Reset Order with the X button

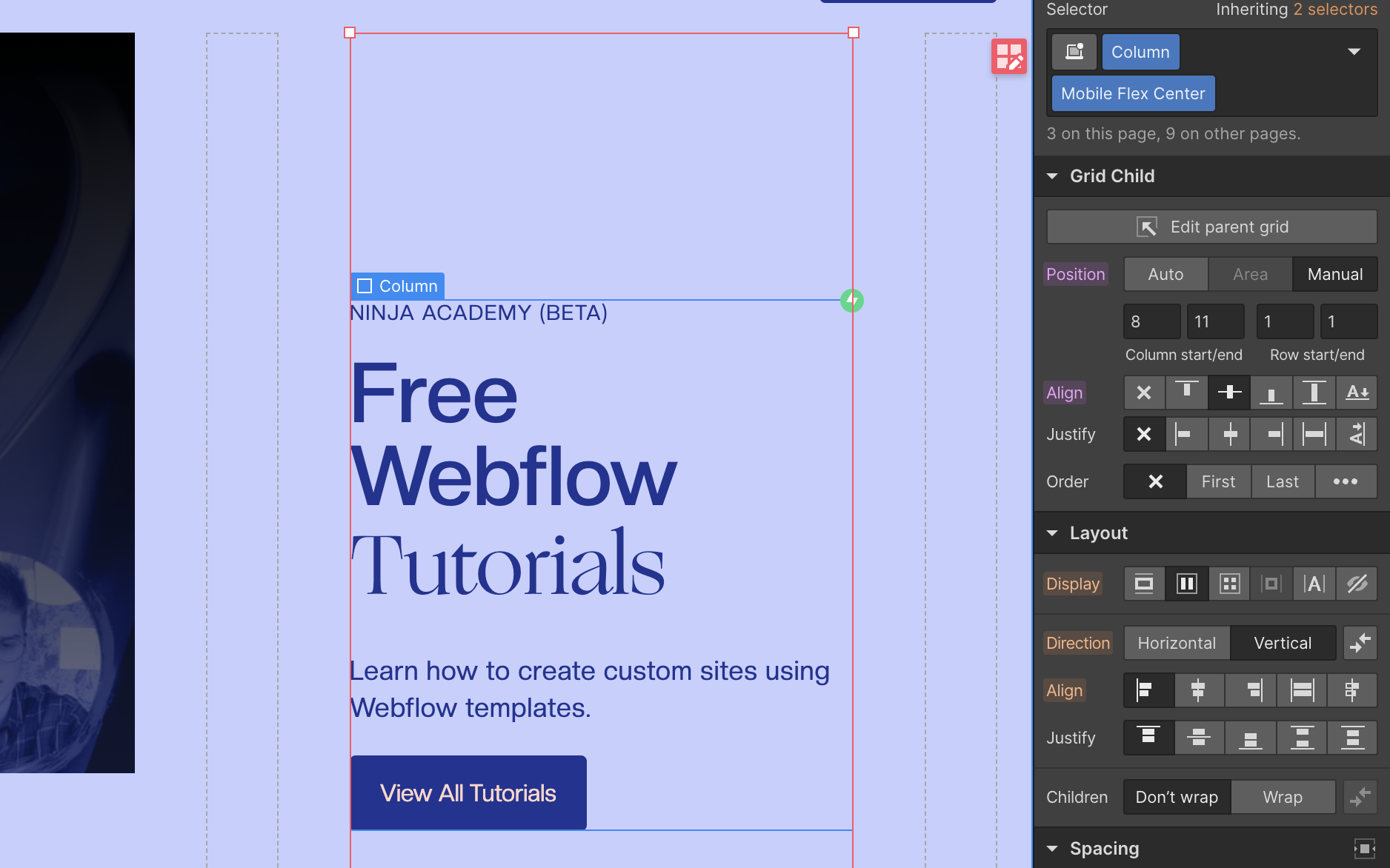click(1155, 481)
